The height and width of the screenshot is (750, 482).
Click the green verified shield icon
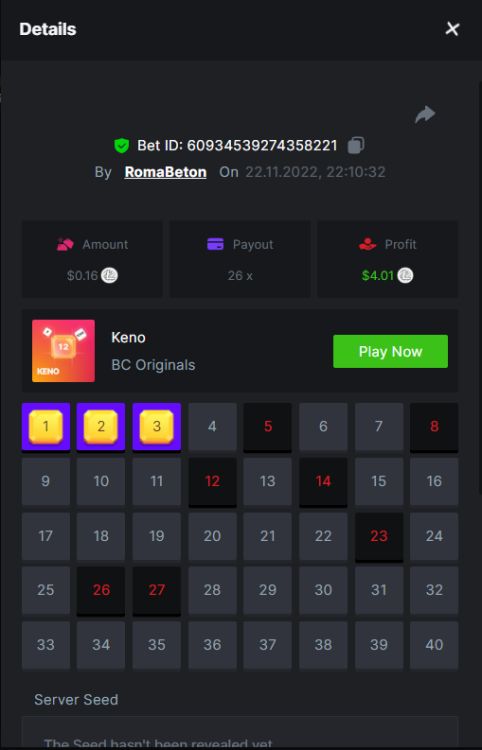click(121, 145)
